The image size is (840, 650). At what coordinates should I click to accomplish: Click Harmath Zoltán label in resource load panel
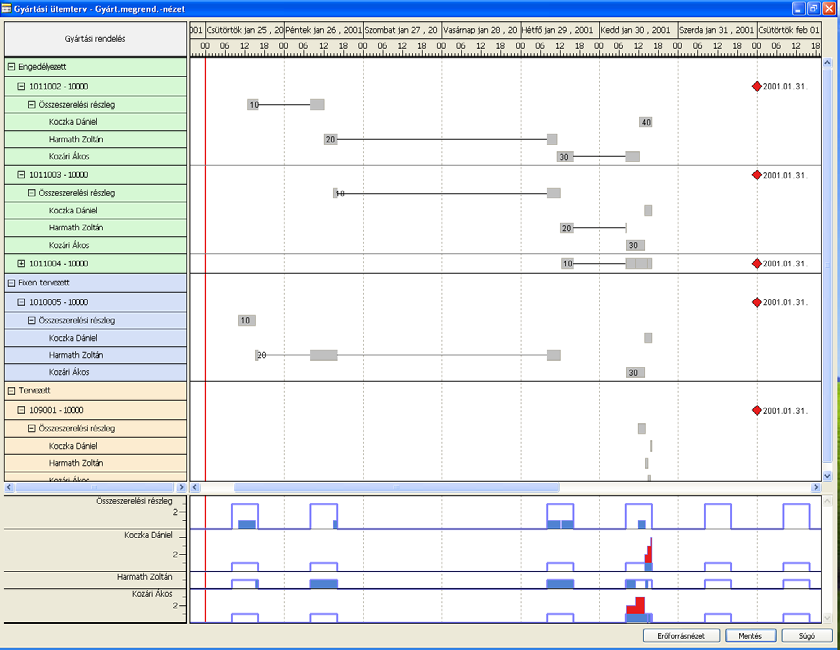tap(145, 577)
